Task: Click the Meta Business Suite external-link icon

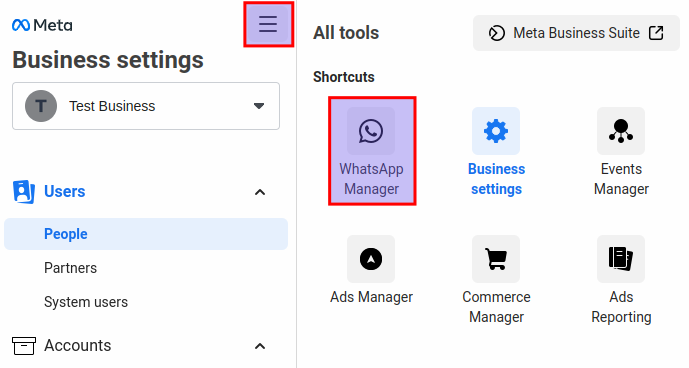Action: [x=656, y=33]
